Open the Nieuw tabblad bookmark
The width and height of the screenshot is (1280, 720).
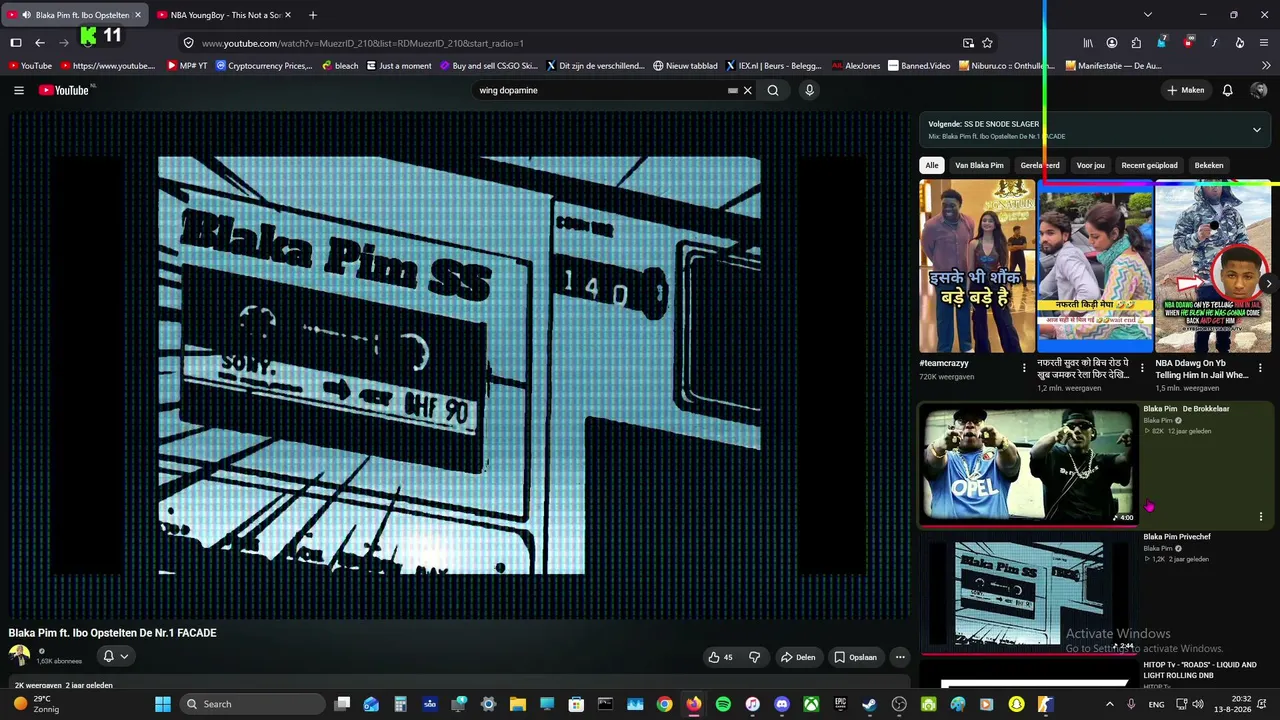coord(685,66)
